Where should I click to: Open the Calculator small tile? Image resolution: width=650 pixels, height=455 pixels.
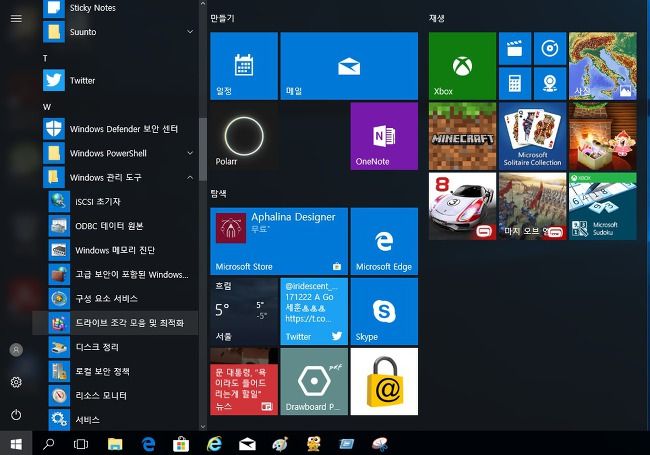[515, 84]
